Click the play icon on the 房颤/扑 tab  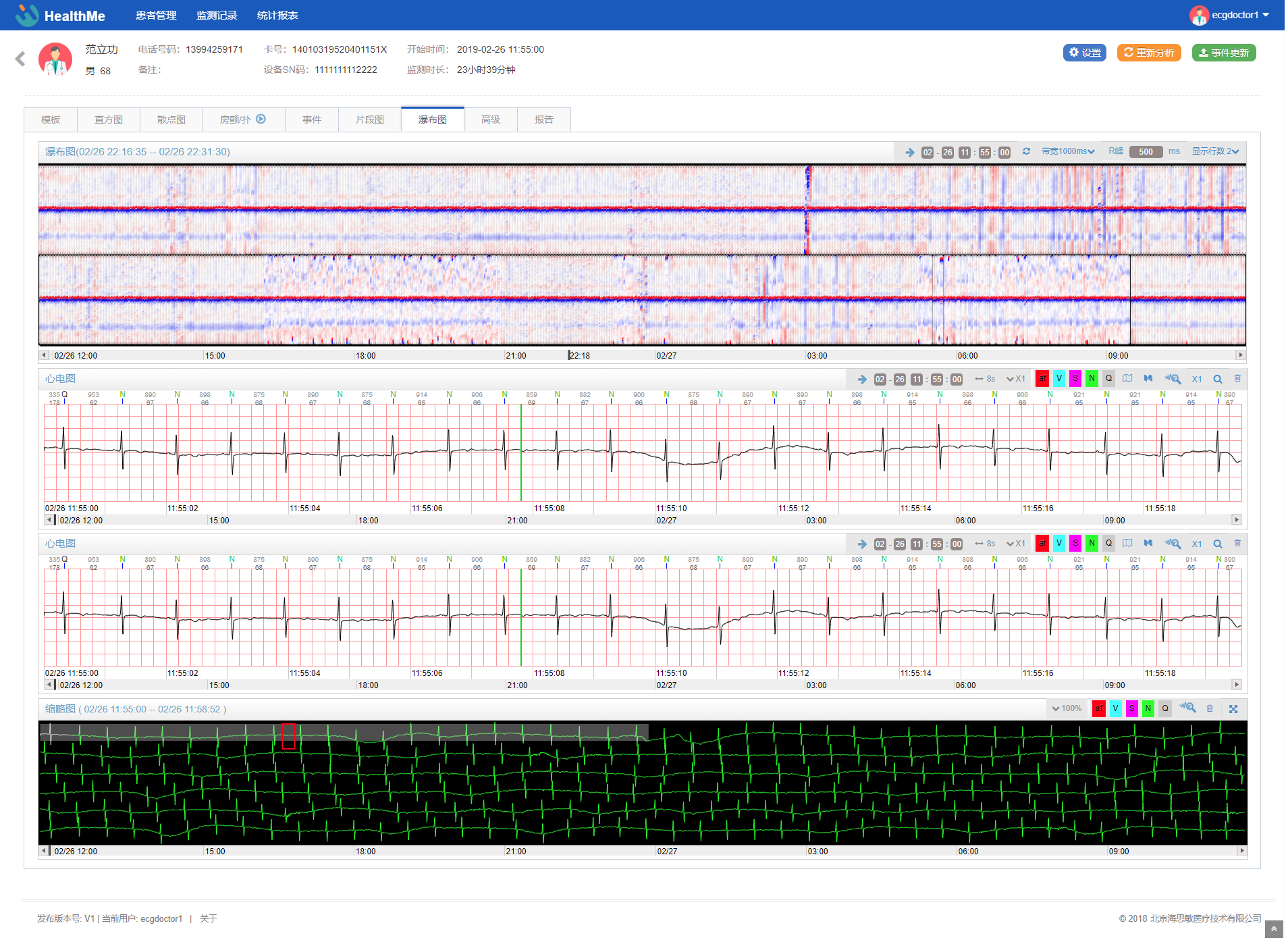coord(261,120)
